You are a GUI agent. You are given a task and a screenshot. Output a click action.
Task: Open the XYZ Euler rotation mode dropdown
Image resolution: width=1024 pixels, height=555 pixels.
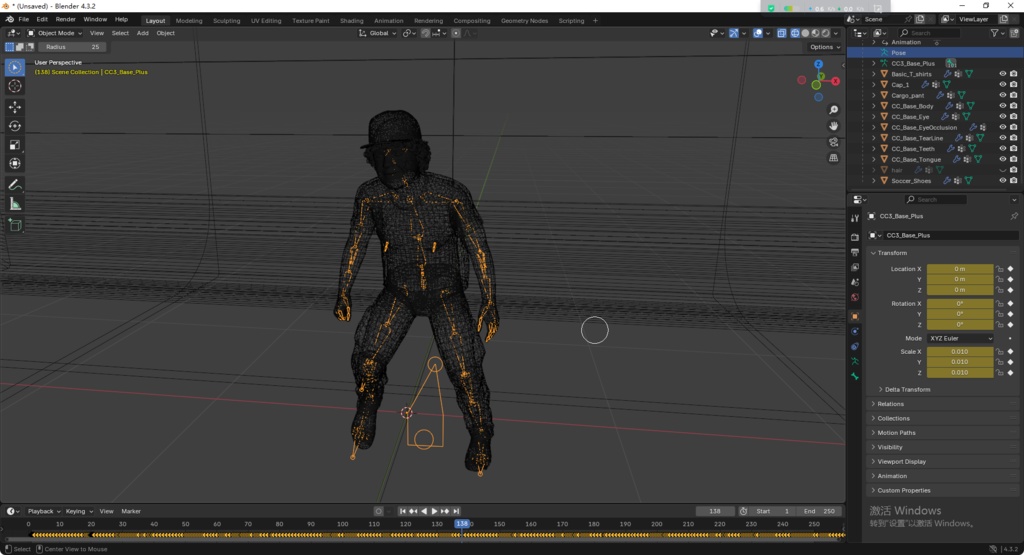point(960,339)
